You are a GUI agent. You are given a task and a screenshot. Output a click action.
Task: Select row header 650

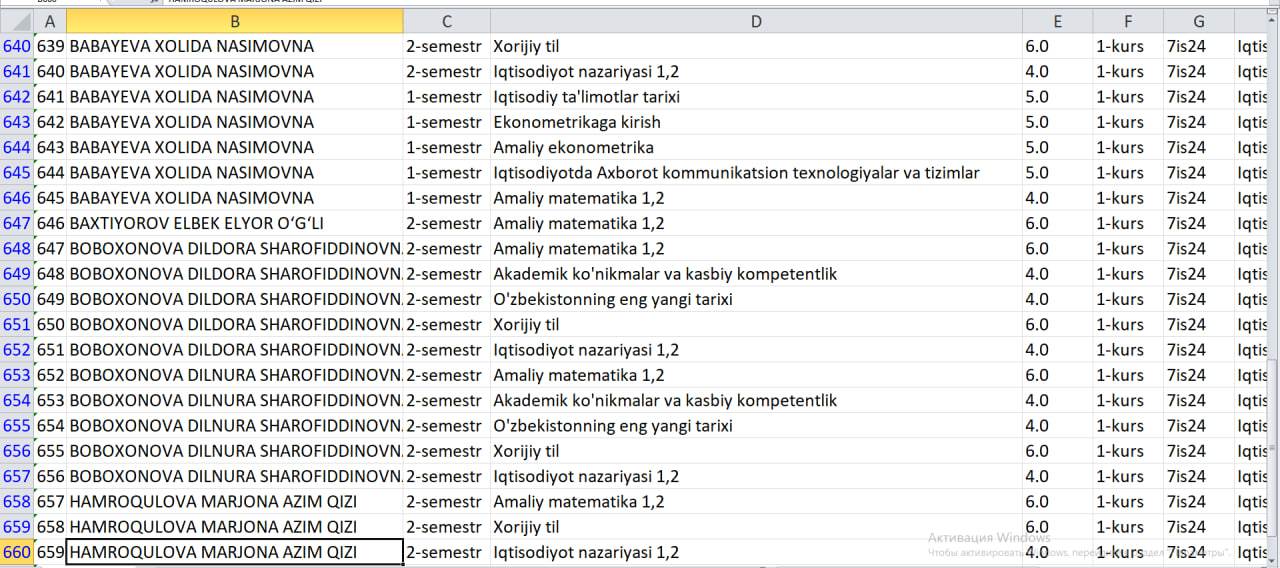click(16, 299)
